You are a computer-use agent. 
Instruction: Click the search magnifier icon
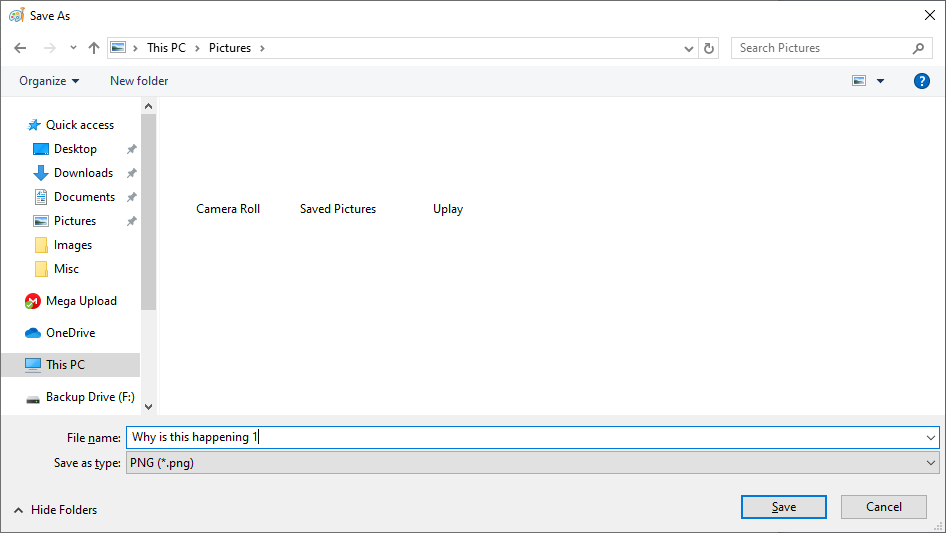click(918, 48)
